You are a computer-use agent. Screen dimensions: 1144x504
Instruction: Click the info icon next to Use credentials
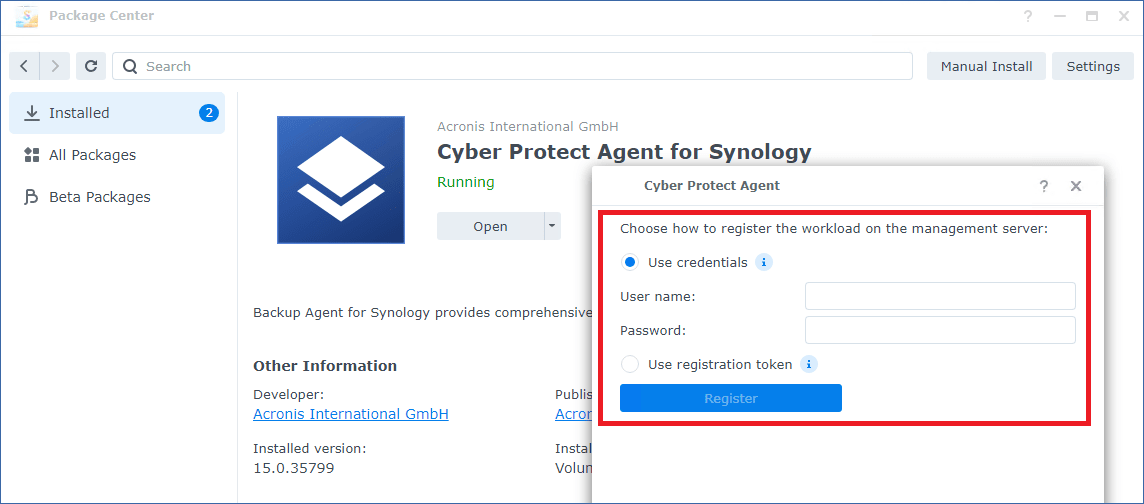coord(764,263)
